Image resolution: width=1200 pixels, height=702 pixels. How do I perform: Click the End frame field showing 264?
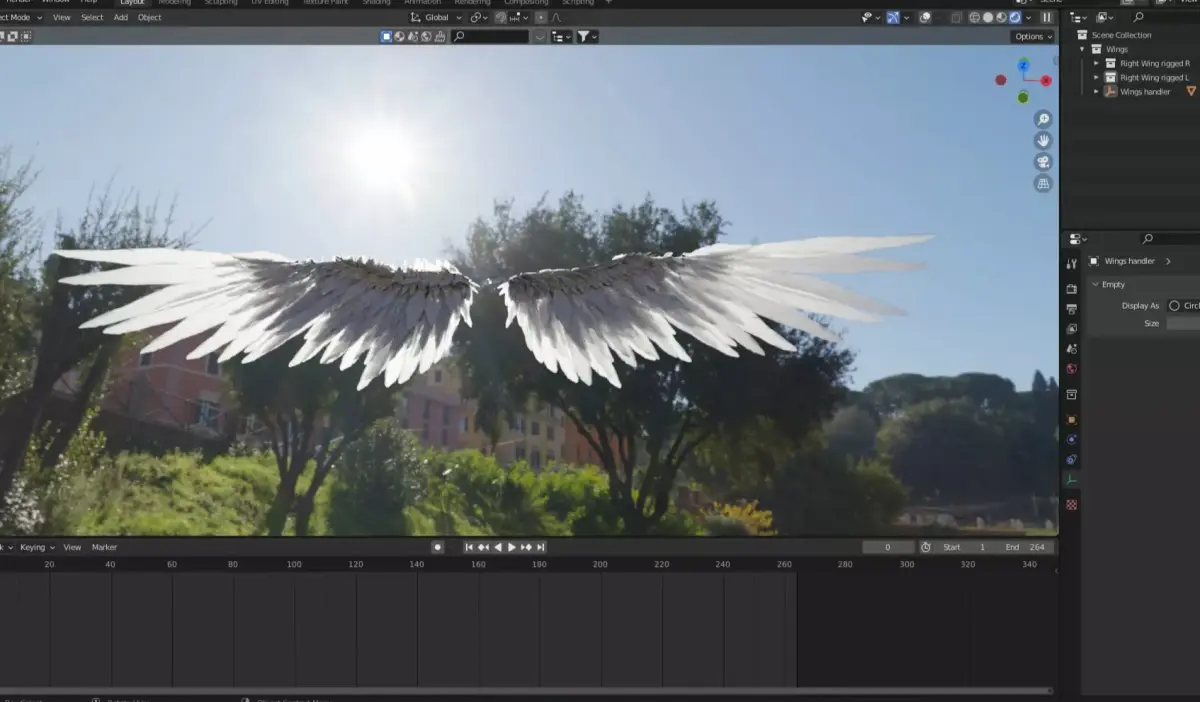[1026, 547]
